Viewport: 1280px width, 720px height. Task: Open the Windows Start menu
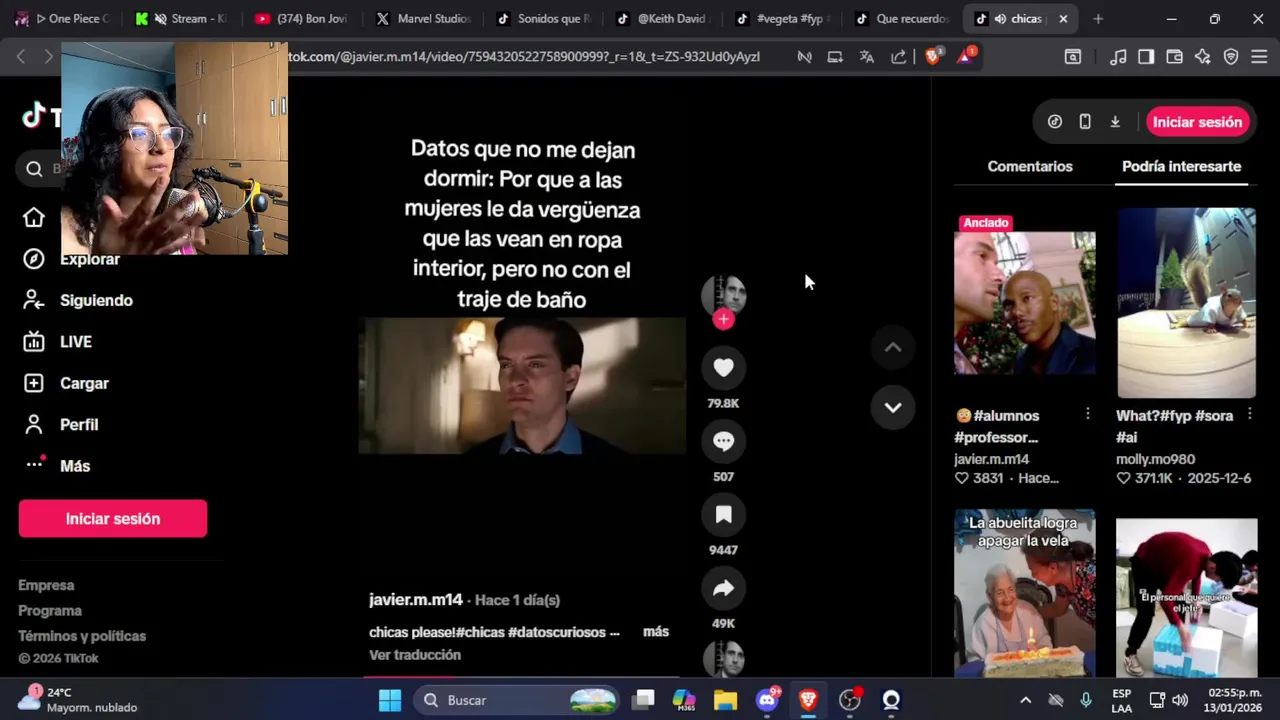click(x=390, y=700)
